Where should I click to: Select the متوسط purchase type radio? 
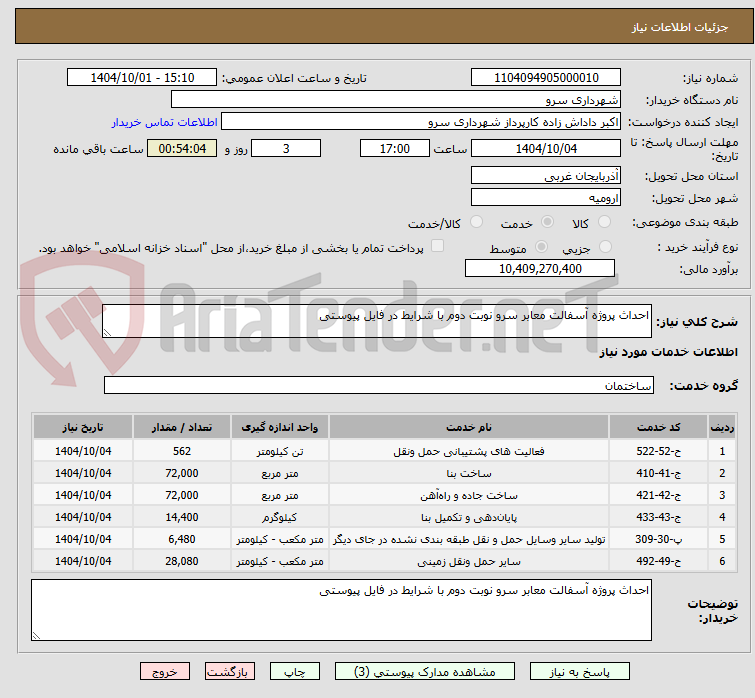coord(541,247)
